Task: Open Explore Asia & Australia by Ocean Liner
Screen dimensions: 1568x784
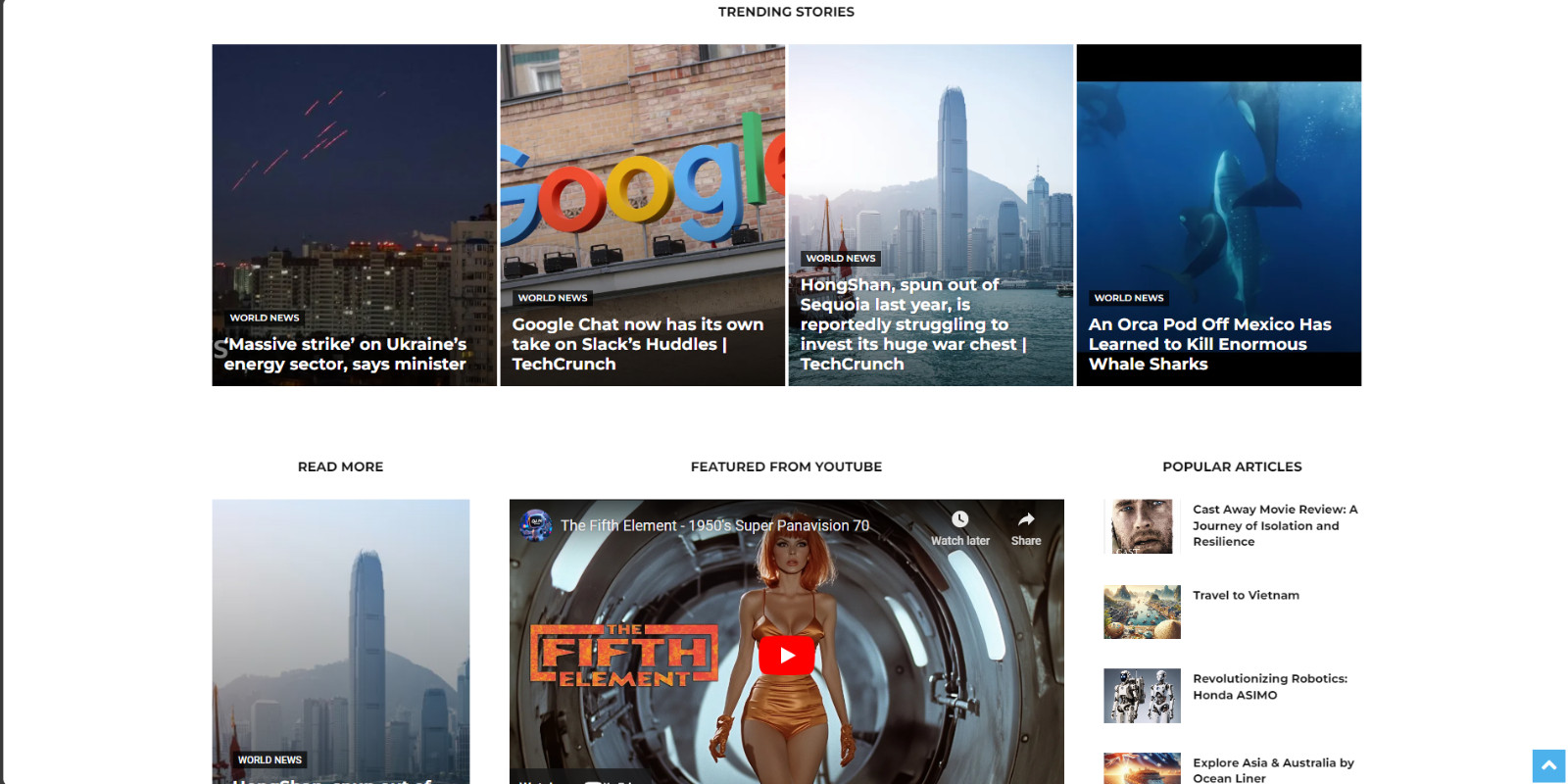Action: pos(1273,770)
